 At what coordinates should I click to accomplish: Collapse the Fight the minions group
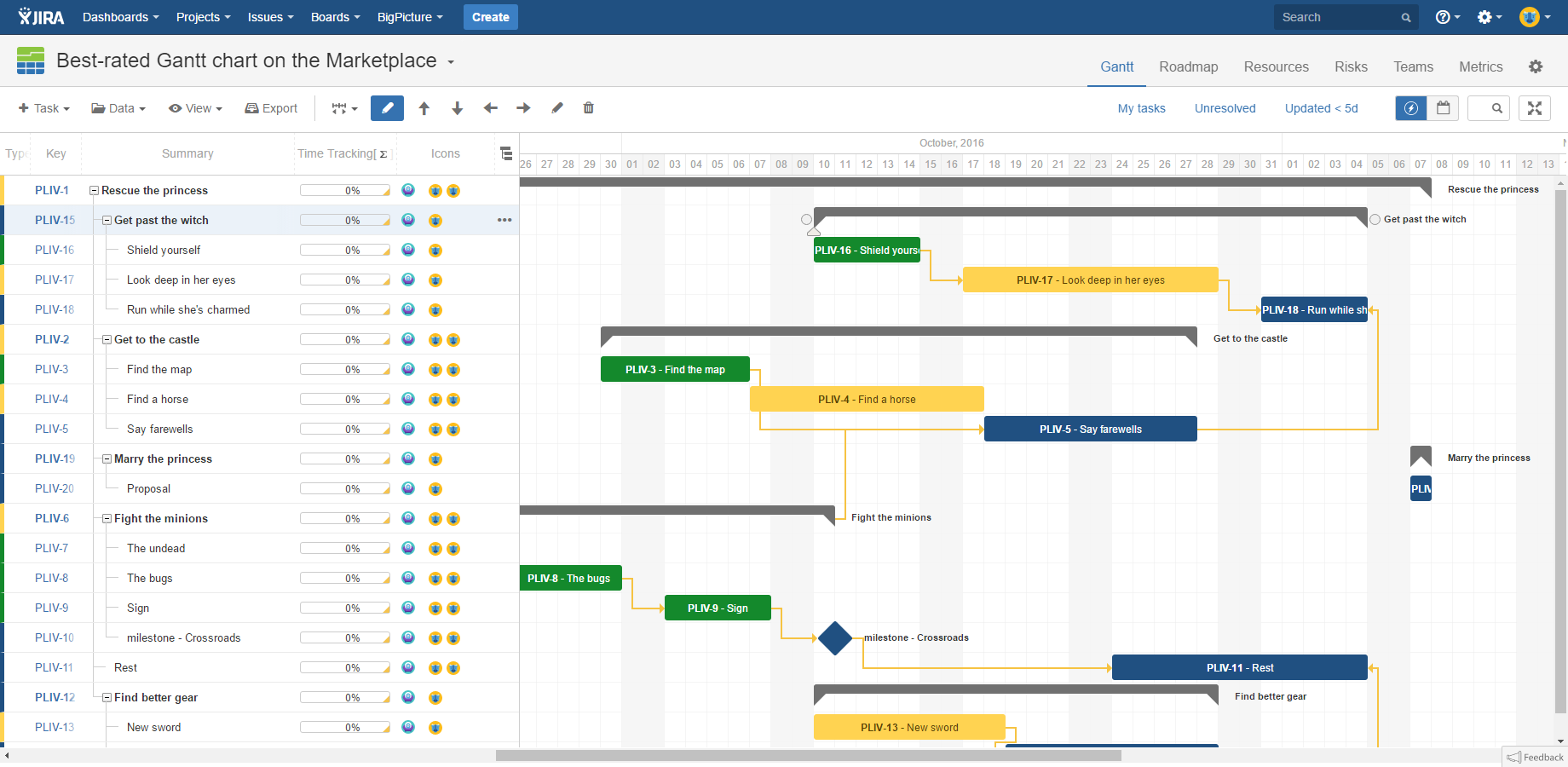[x=107, y=518]
